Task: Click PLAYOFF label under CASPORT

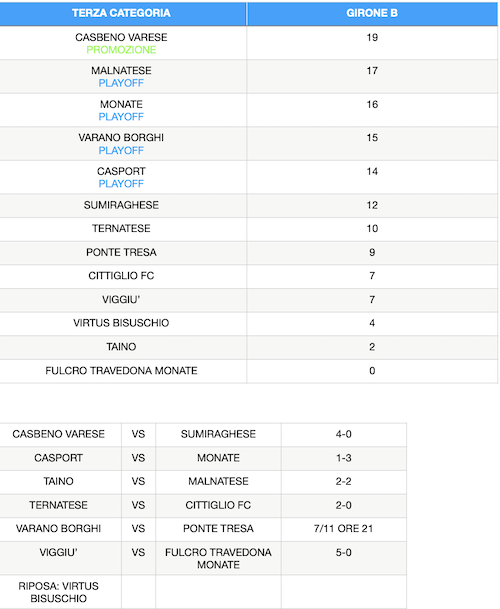Action: tap(121, 184)
